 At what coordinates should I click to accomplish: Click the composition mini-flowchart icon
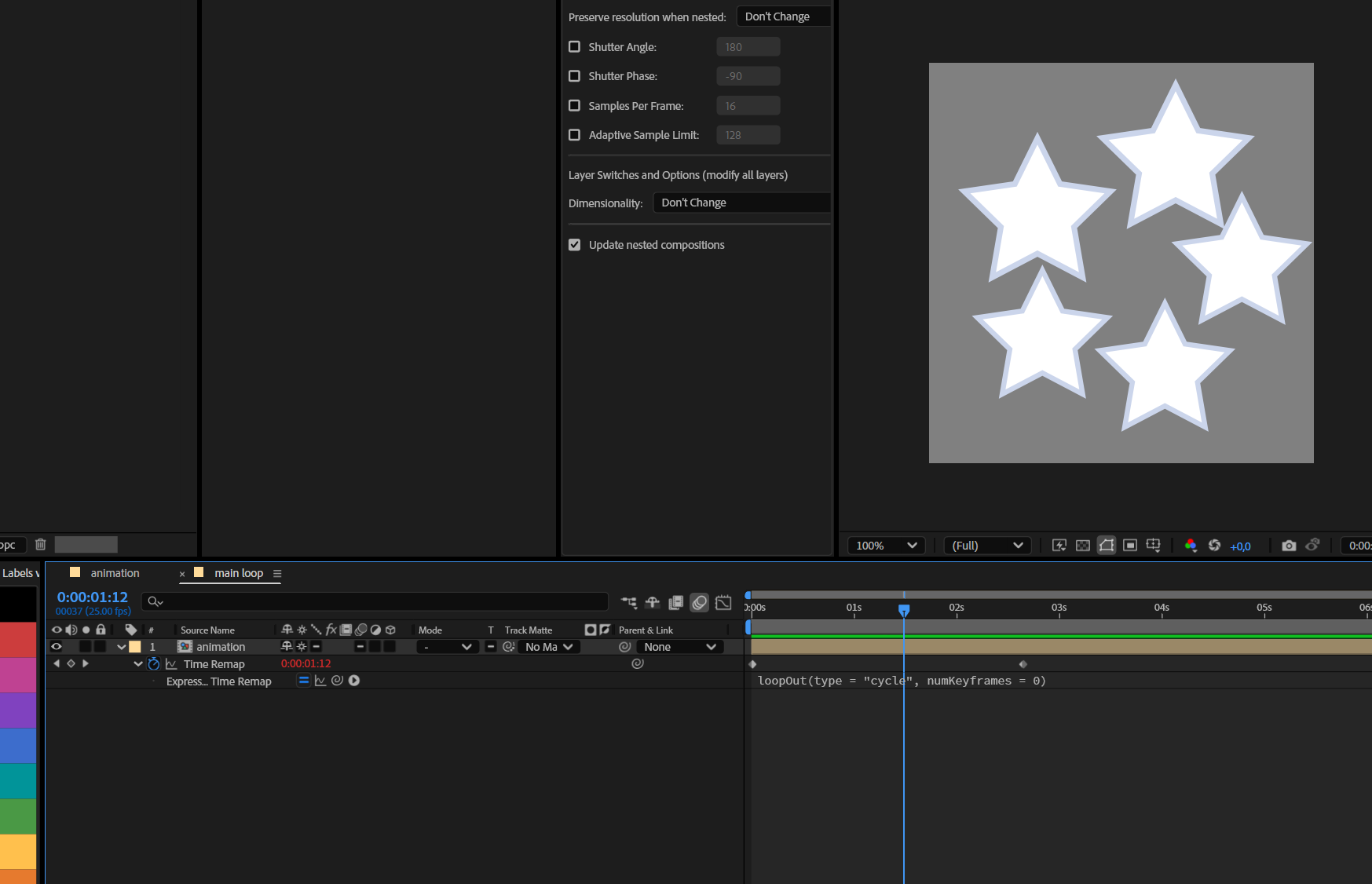point(628,602)
